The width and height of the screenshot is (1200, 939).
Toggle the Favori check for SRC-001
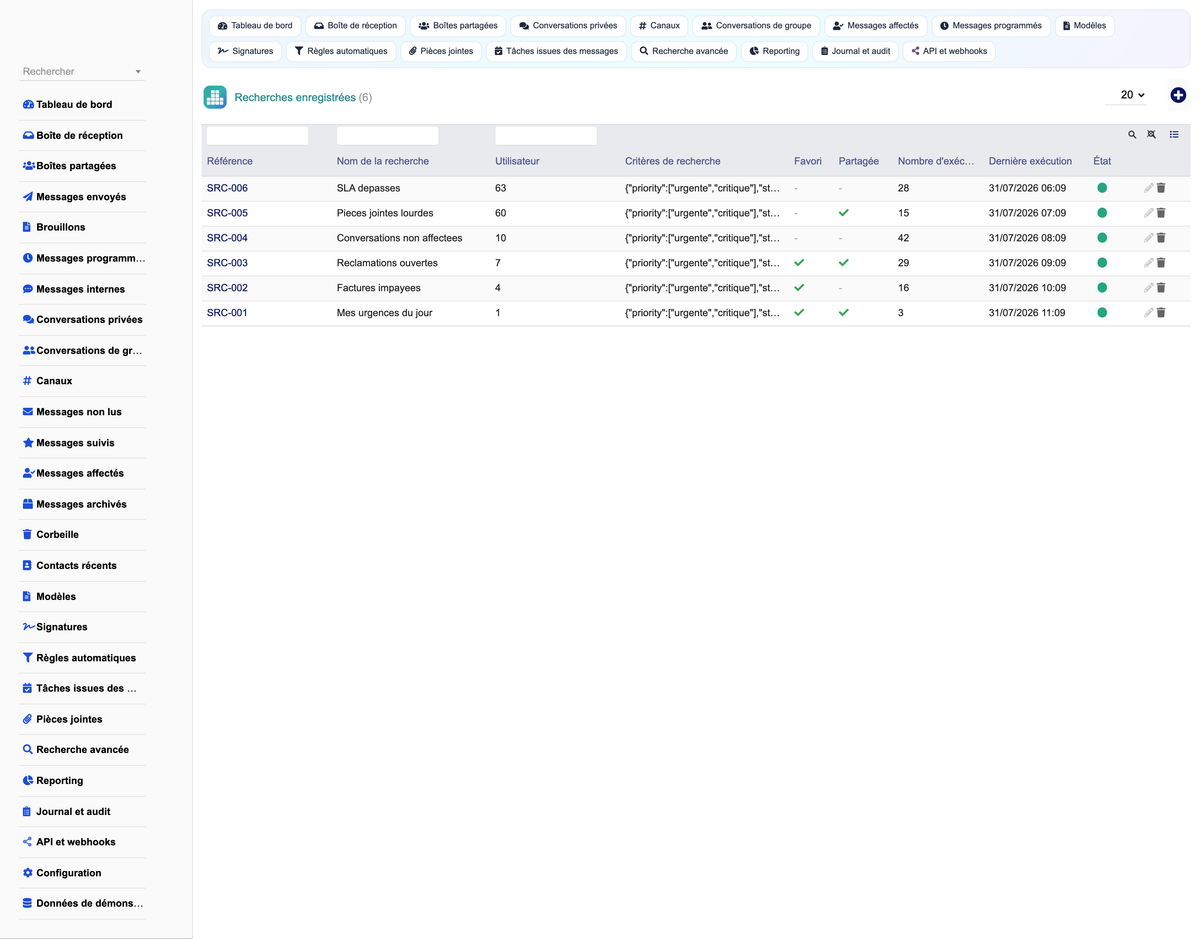(799, 313)
